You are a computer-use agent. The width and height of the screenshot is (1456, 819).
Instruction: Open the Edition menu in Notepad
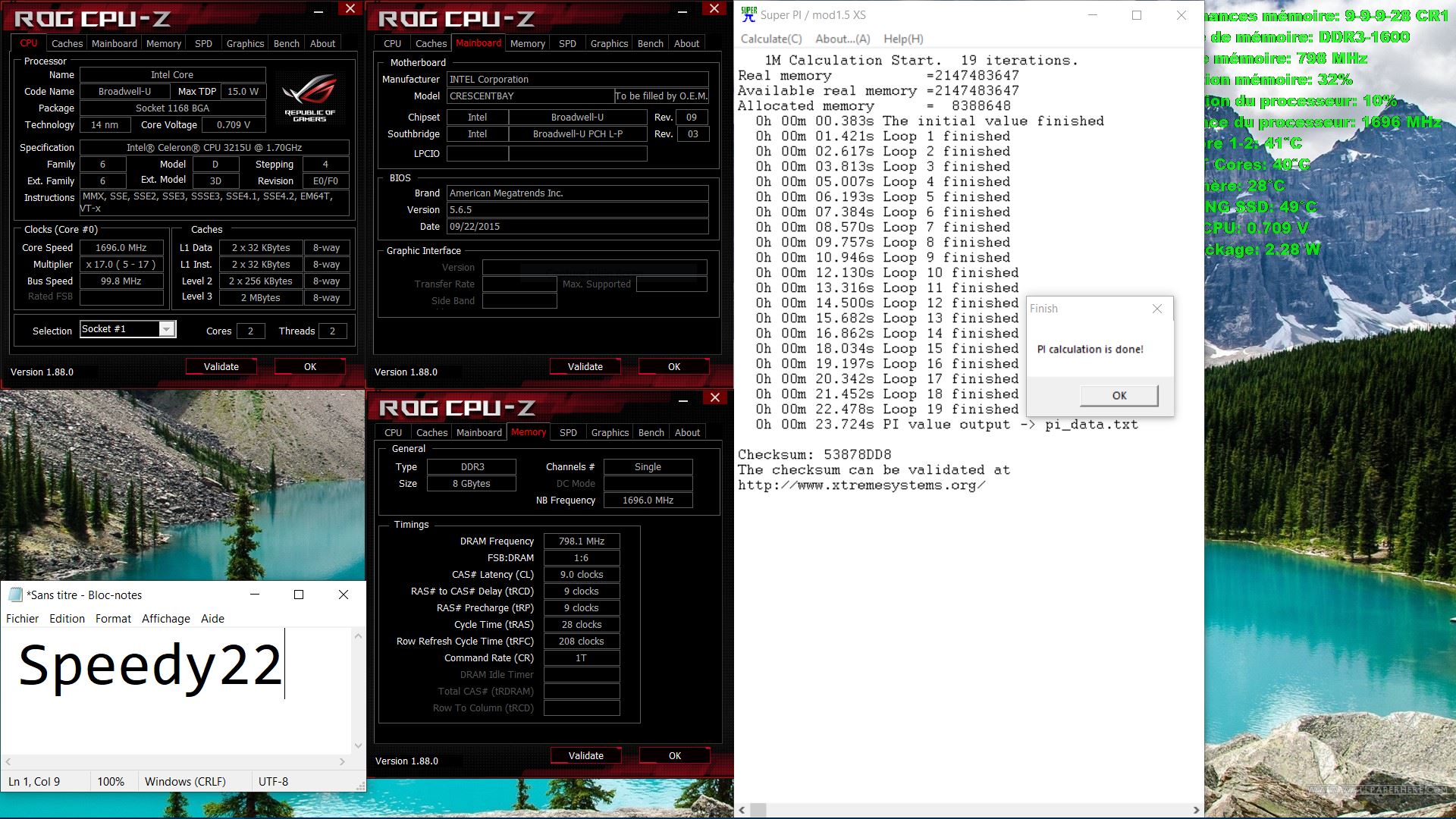[x=67, y=618]
